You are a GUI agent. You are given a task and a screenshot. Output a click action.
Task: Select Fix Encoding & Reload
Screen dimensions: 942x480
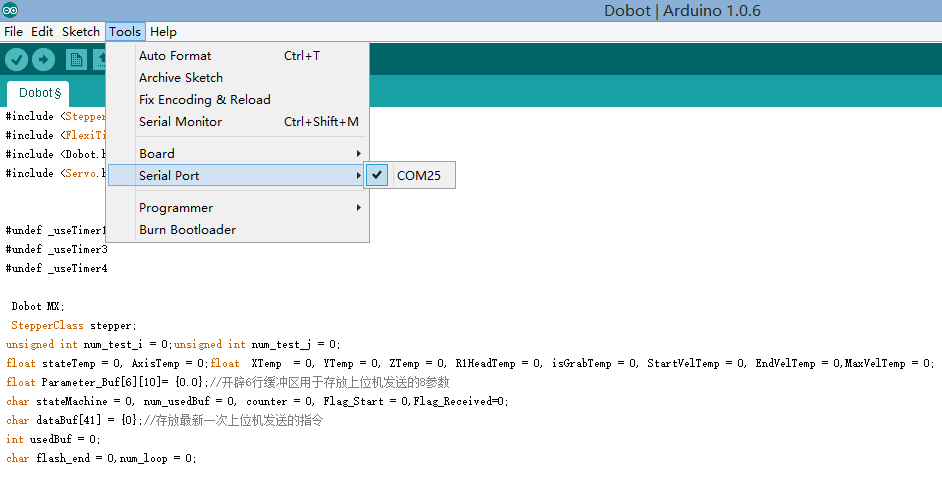238,100
